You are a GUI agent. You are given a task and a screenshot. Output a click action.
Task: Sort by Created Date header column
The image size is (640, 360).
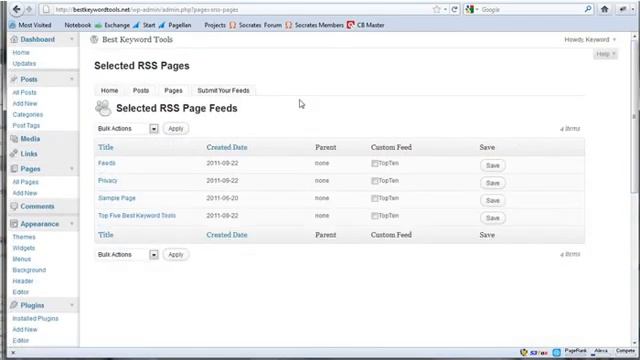point(227,147)
